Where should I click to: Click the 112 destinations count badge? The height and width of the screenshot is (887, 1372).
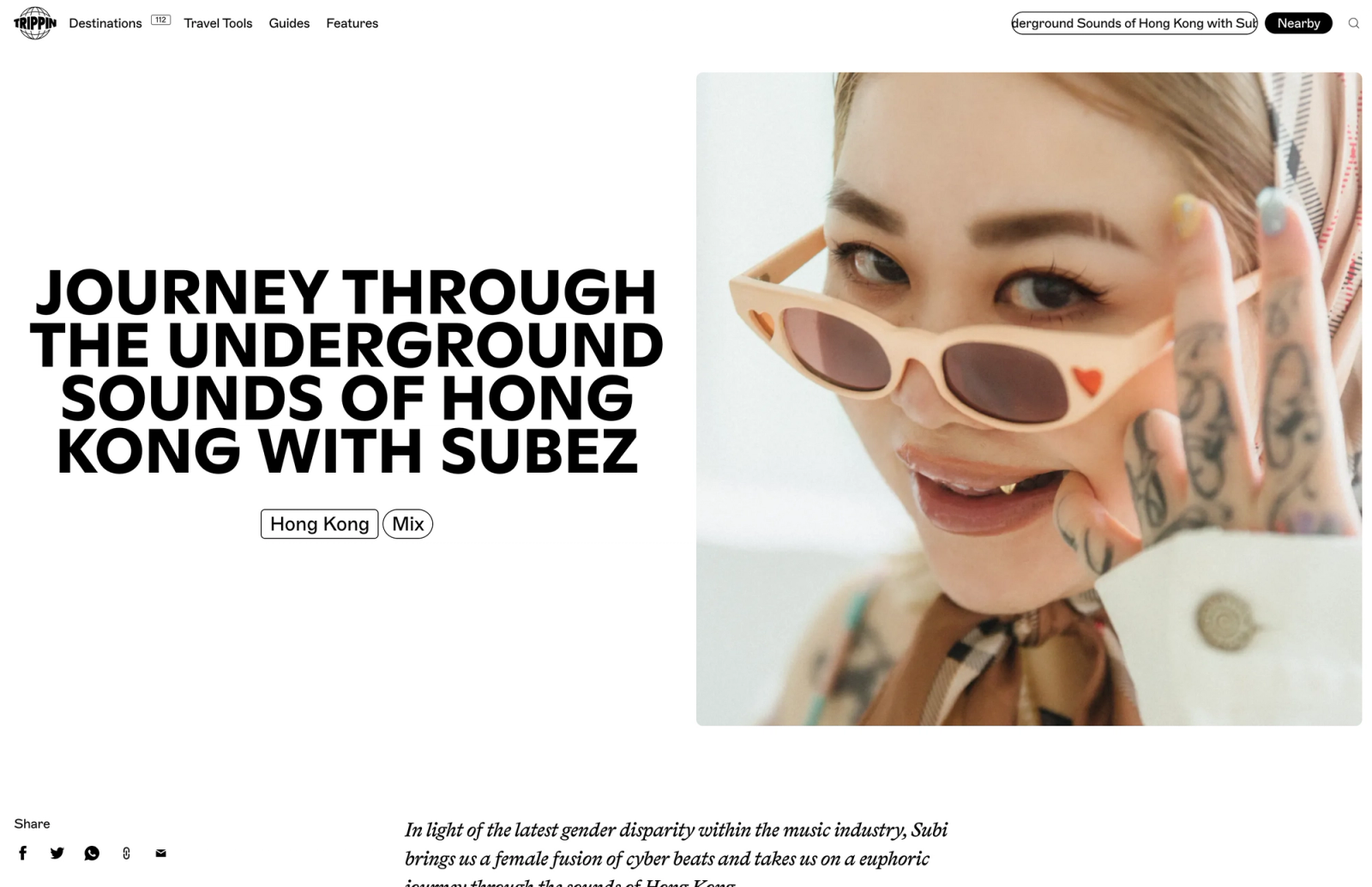tap(160, 20)
